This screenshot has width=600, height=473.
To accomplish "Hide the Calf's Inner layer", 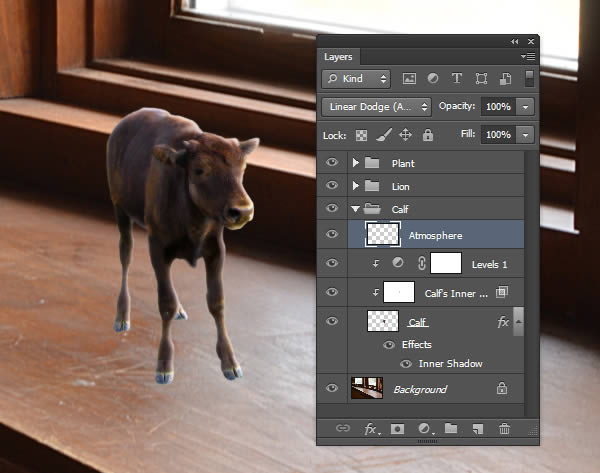I will coord(332,292).
